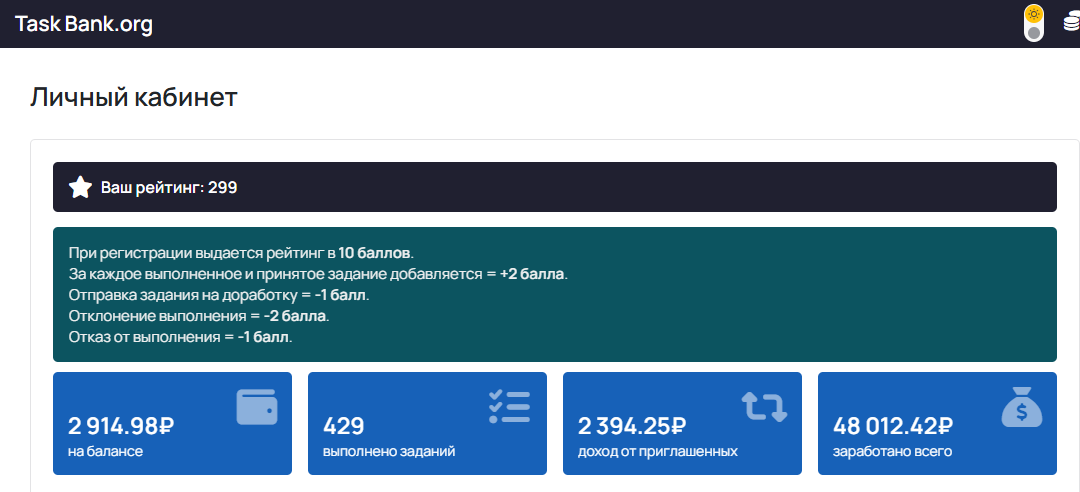
Task: Click the "Отклонение выполнения" line
Action: pos(199,316)
